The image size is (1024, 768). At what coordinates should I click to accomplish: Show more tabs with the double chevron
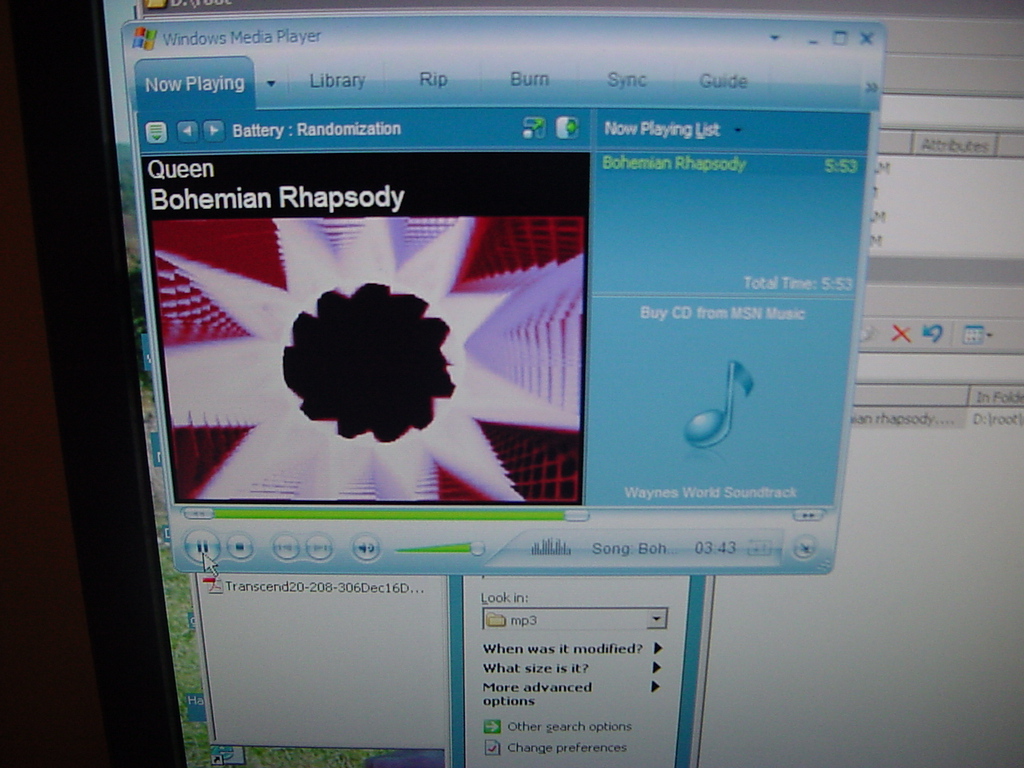point(871,87)
